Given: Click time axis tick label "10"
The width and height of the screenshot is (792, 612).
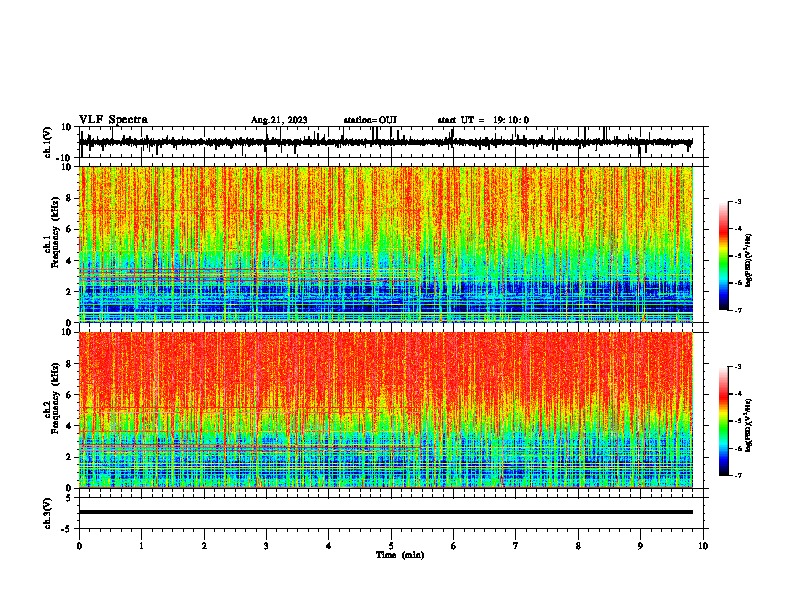Looking at the screenshot, I should (x=703, y=546).
